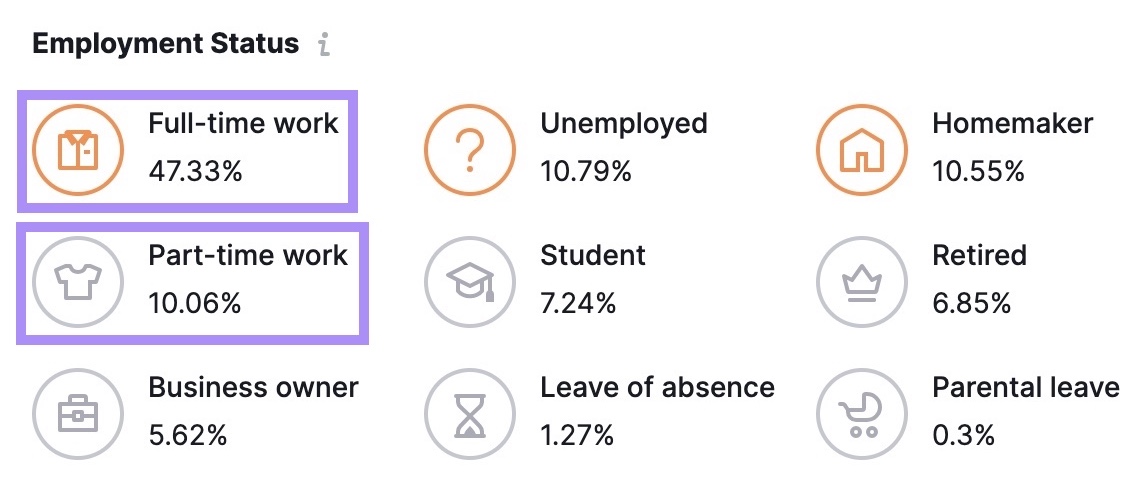Click the Retired crown icon
This screenshot has width=1147, height=500.
click(861, 282)
